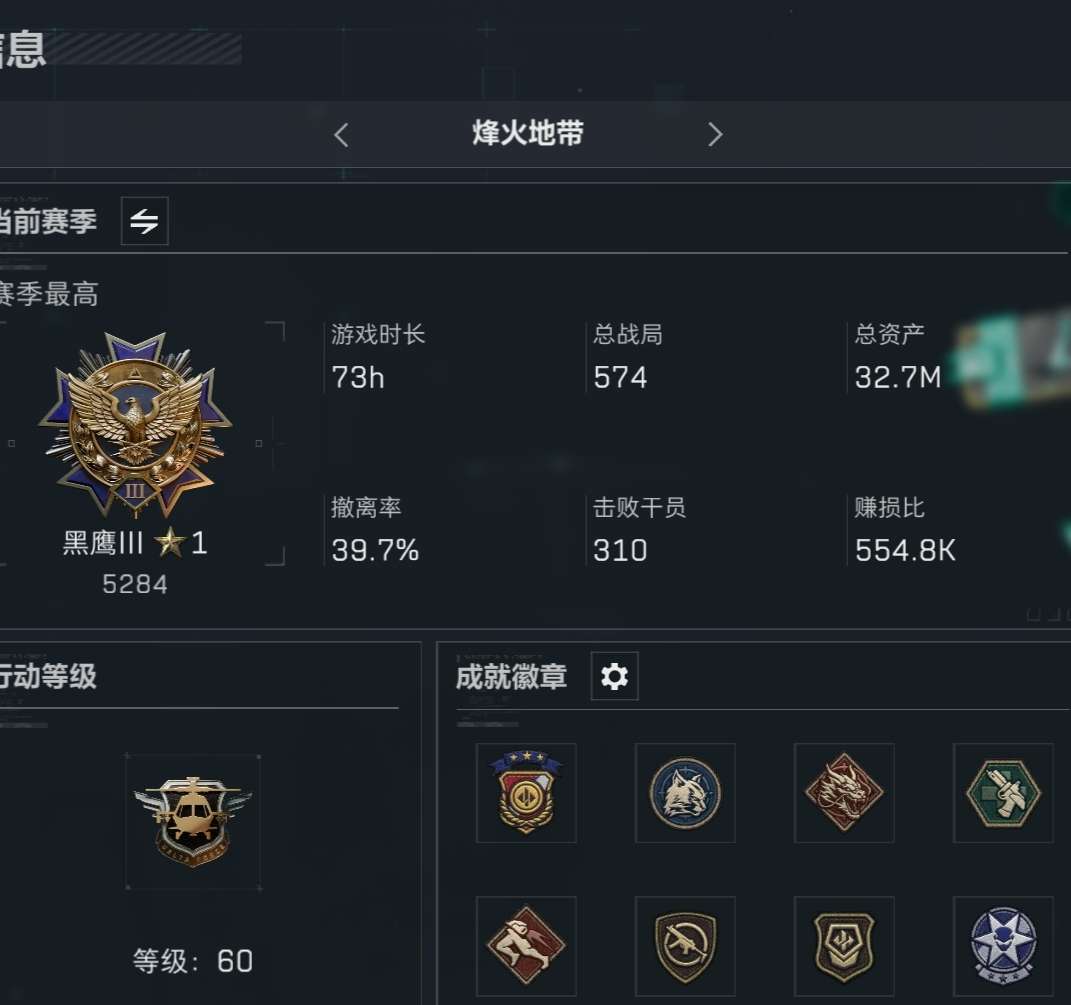Select the three-star shield badge
The width and height of the screenshot is (1071, 1005).
[x=526, y=793]
